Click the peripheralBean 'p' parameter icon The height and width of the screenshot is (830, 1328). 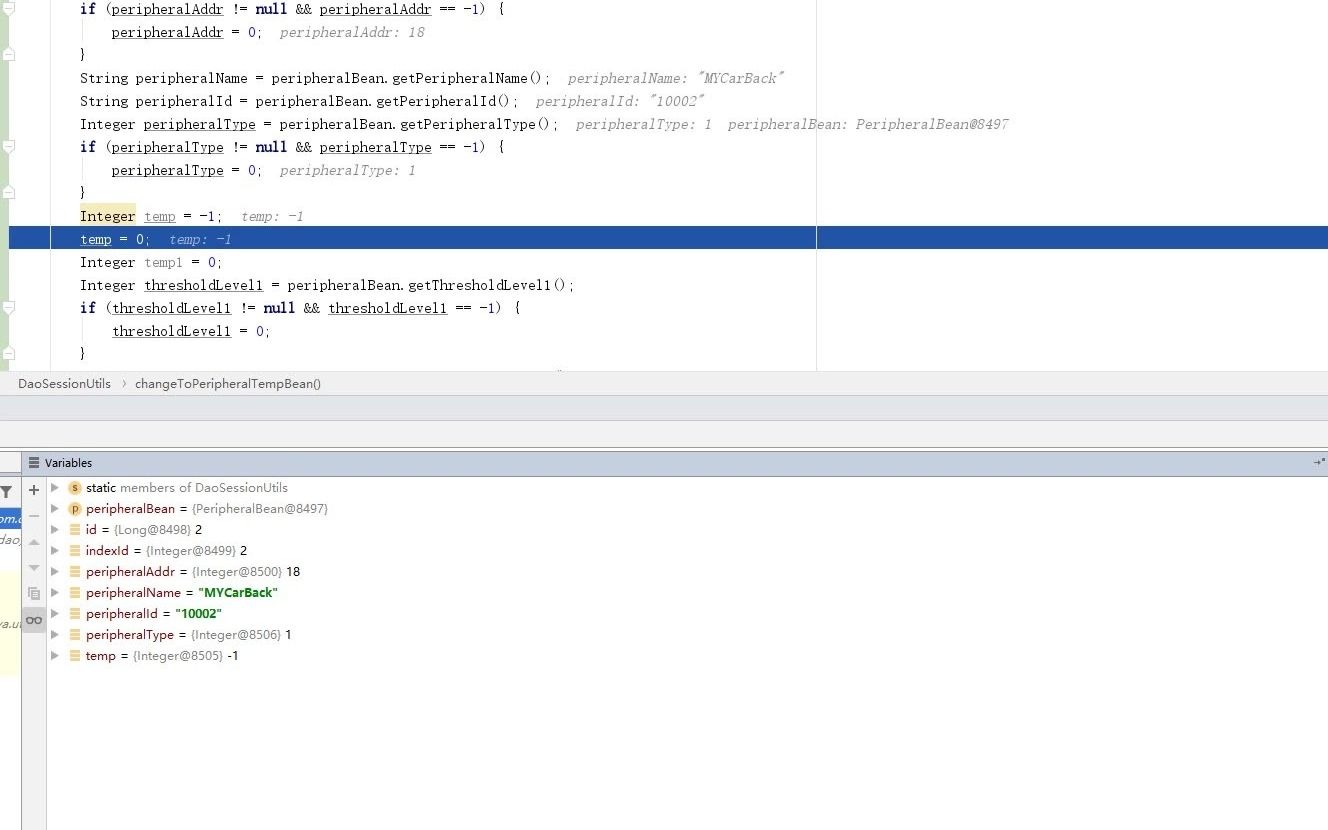pyautogui.click(x=75, y=509)
